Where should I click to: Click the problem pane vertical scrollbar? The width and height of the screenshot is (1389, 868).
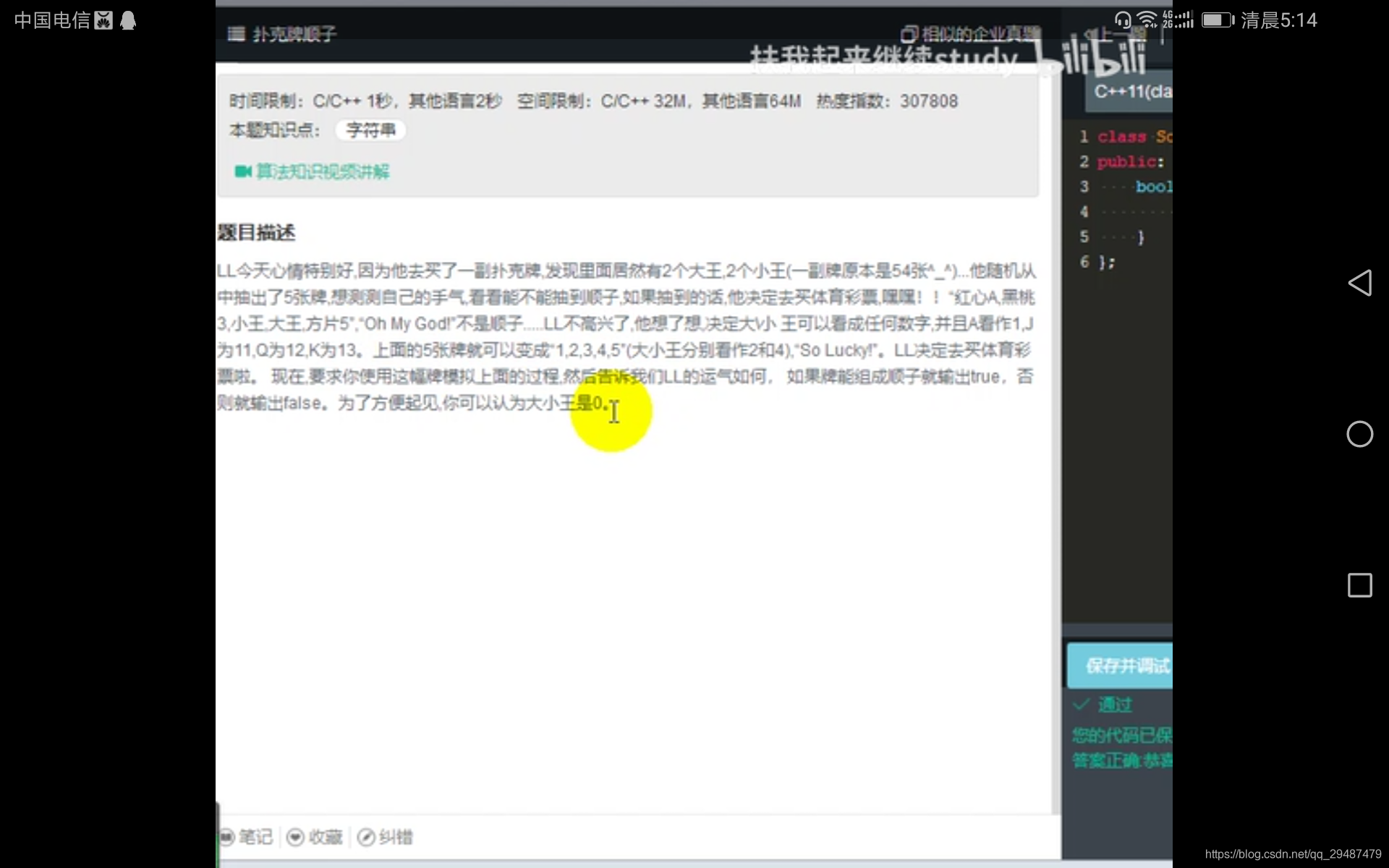(1056, 434)
